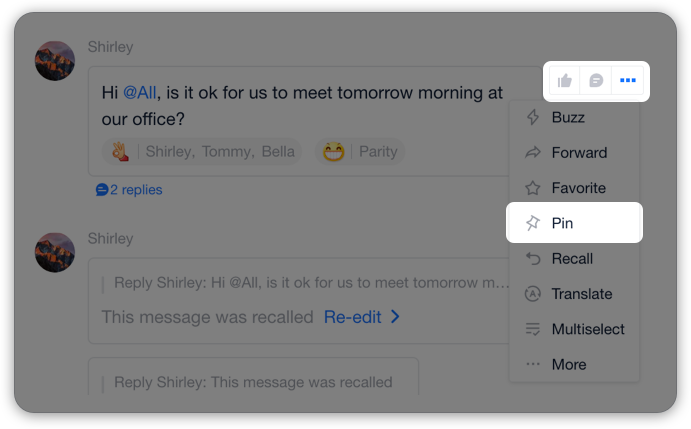This screenshot has height=429, width=691.
Task: Open the 2 replies thread link
Action: [x=129, y=190]
